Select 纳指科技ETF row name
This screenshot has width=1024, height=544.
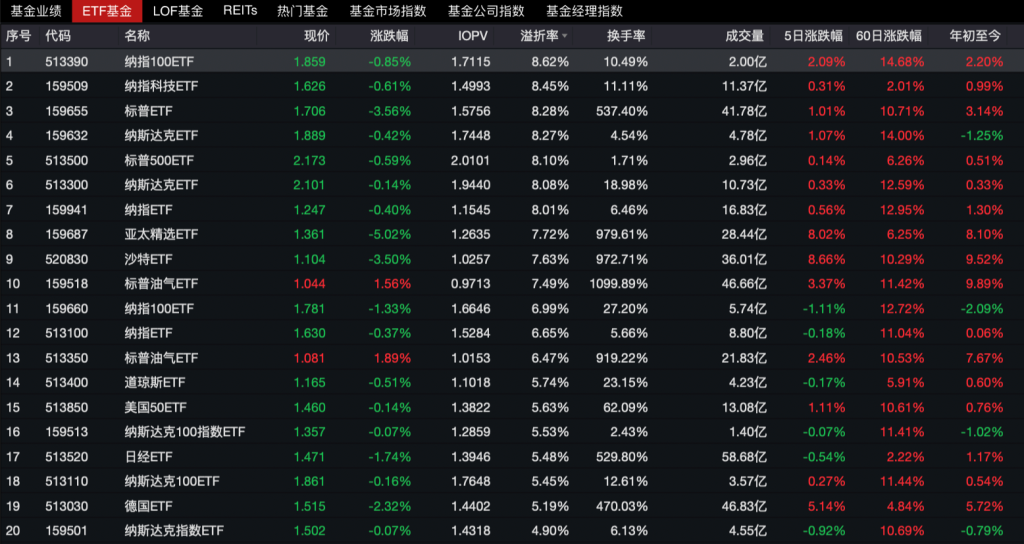click(161, 86)
